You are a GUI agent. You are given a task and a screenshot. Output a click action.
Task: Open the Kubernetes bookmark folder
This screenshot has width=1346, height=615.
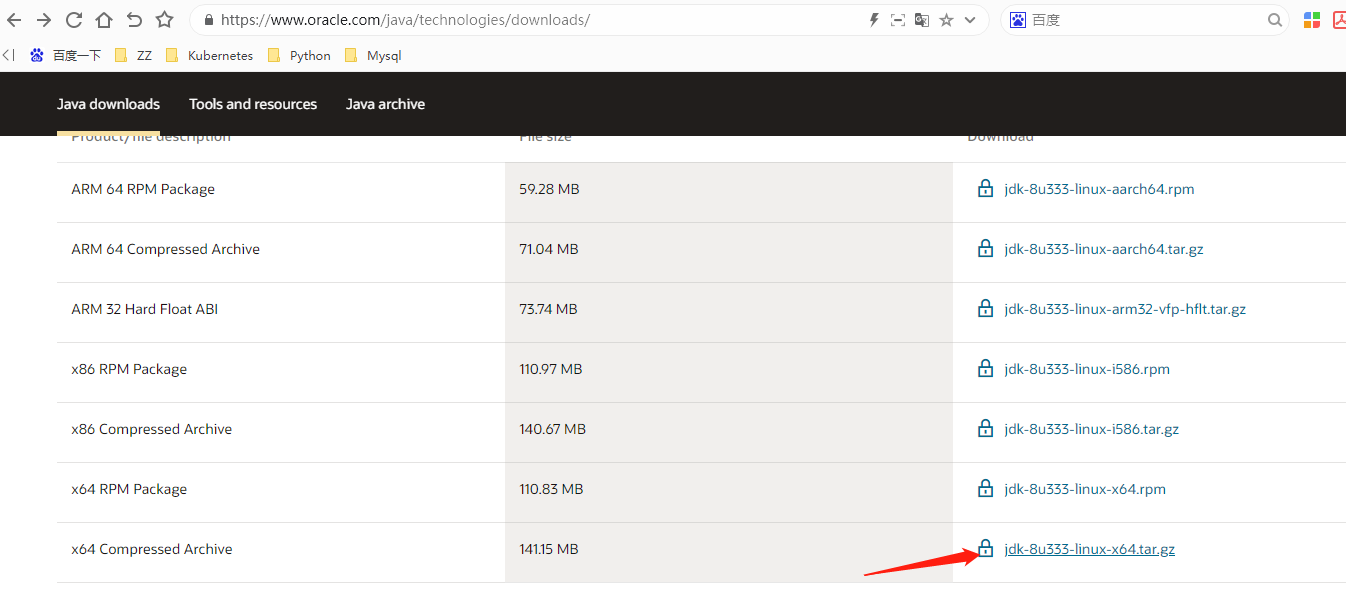pos(210,56)
